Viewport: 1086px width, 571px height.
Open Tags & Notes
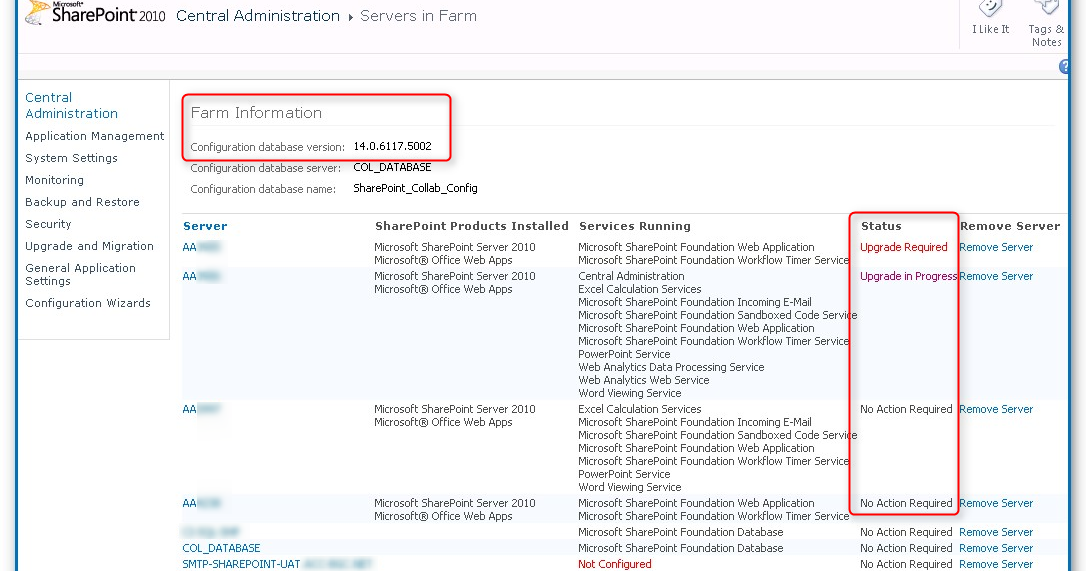point(1046,24)
